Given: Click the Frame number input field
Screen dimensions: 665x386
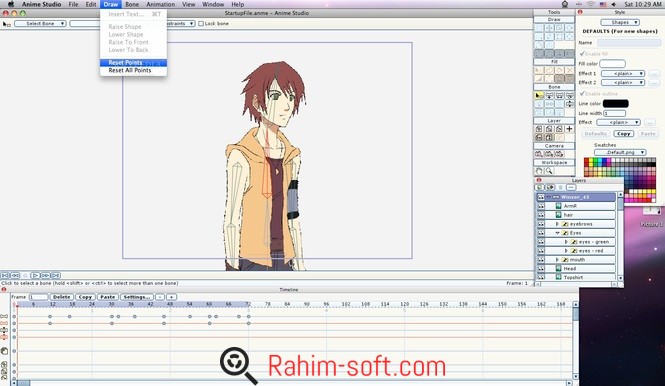Looking at the screenshot, I should coord(38,297).
